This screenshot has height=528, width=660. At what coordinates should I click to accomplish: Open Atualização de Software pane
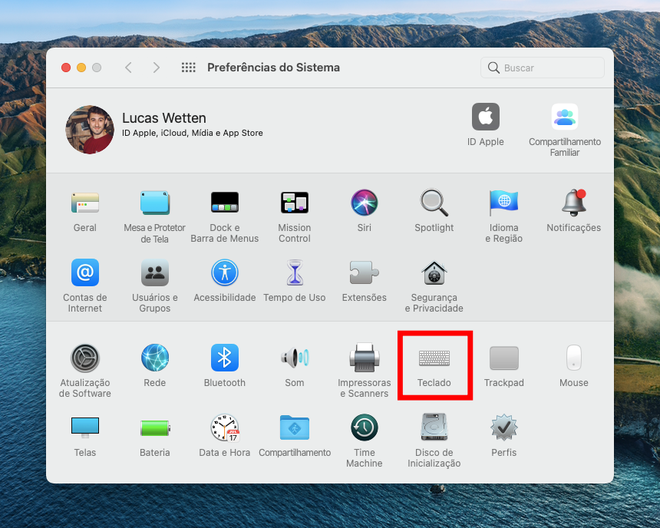pos(85,358)
